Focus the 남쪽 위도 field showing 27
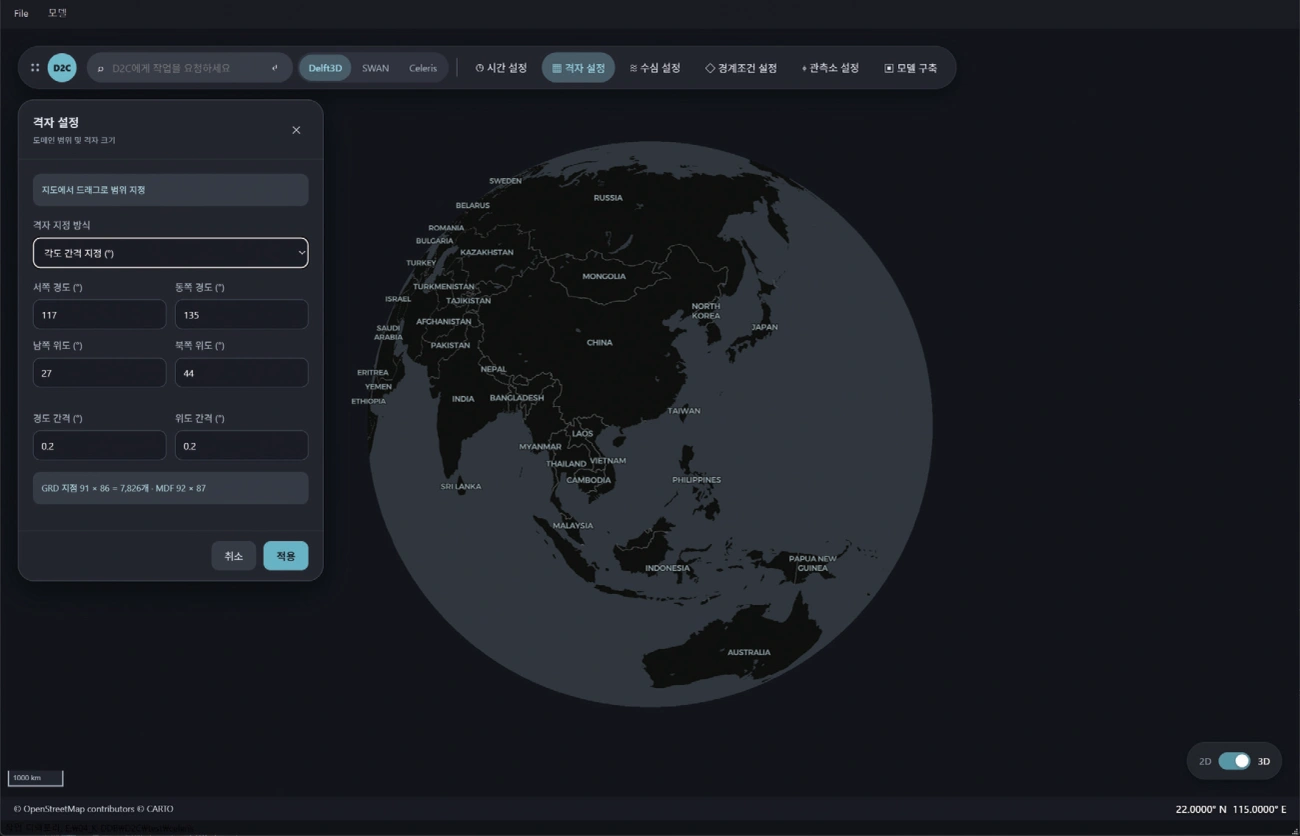Screen dimensions: 1300x836 click(x=99, y=373)
